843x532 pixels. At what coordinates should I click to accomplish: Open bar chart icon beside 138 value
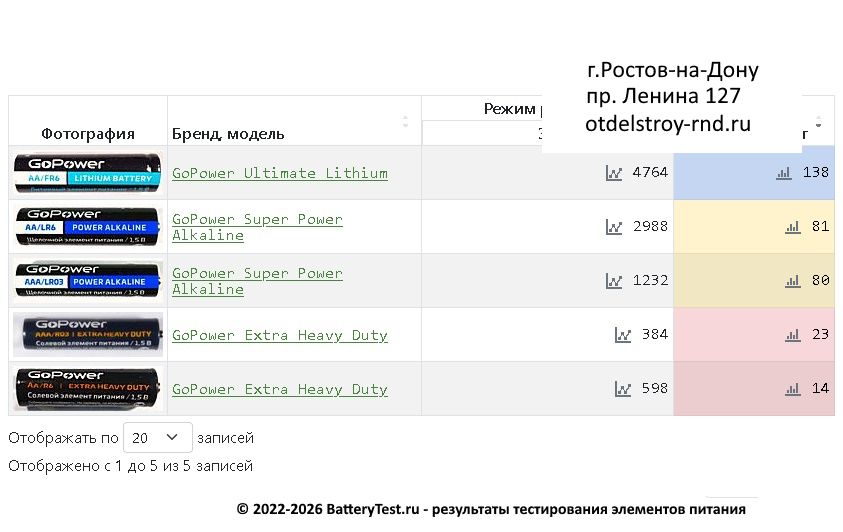784,173
